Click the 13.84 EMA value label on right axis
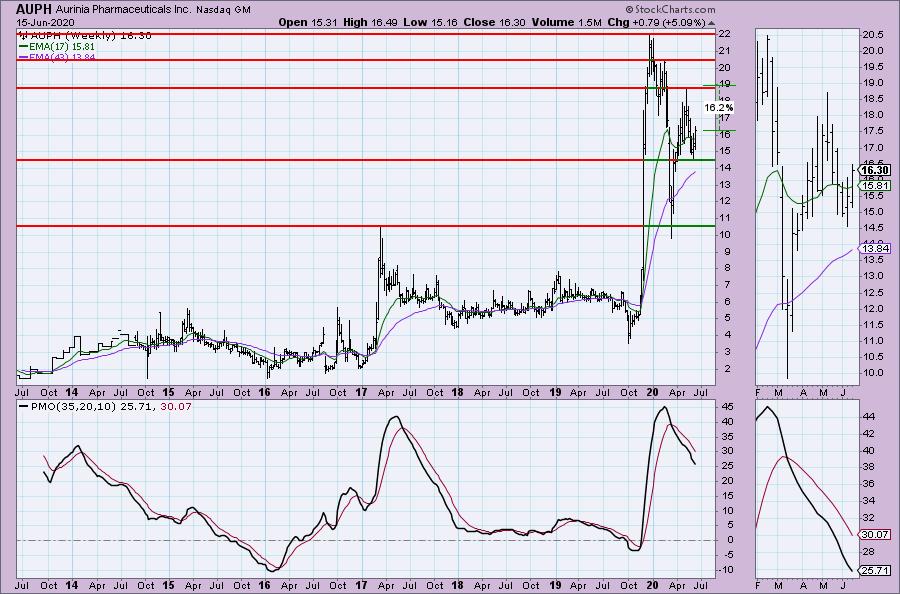Screen dimensions: 900x594 click(x=876, y=249)
